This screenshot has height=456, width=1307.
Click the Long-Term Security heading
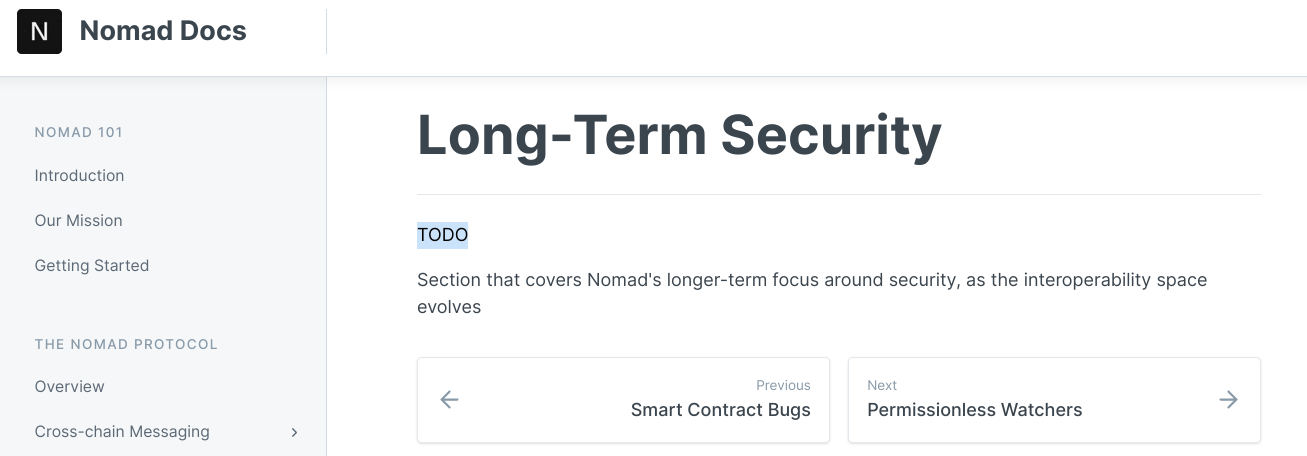tap(678, 135)
